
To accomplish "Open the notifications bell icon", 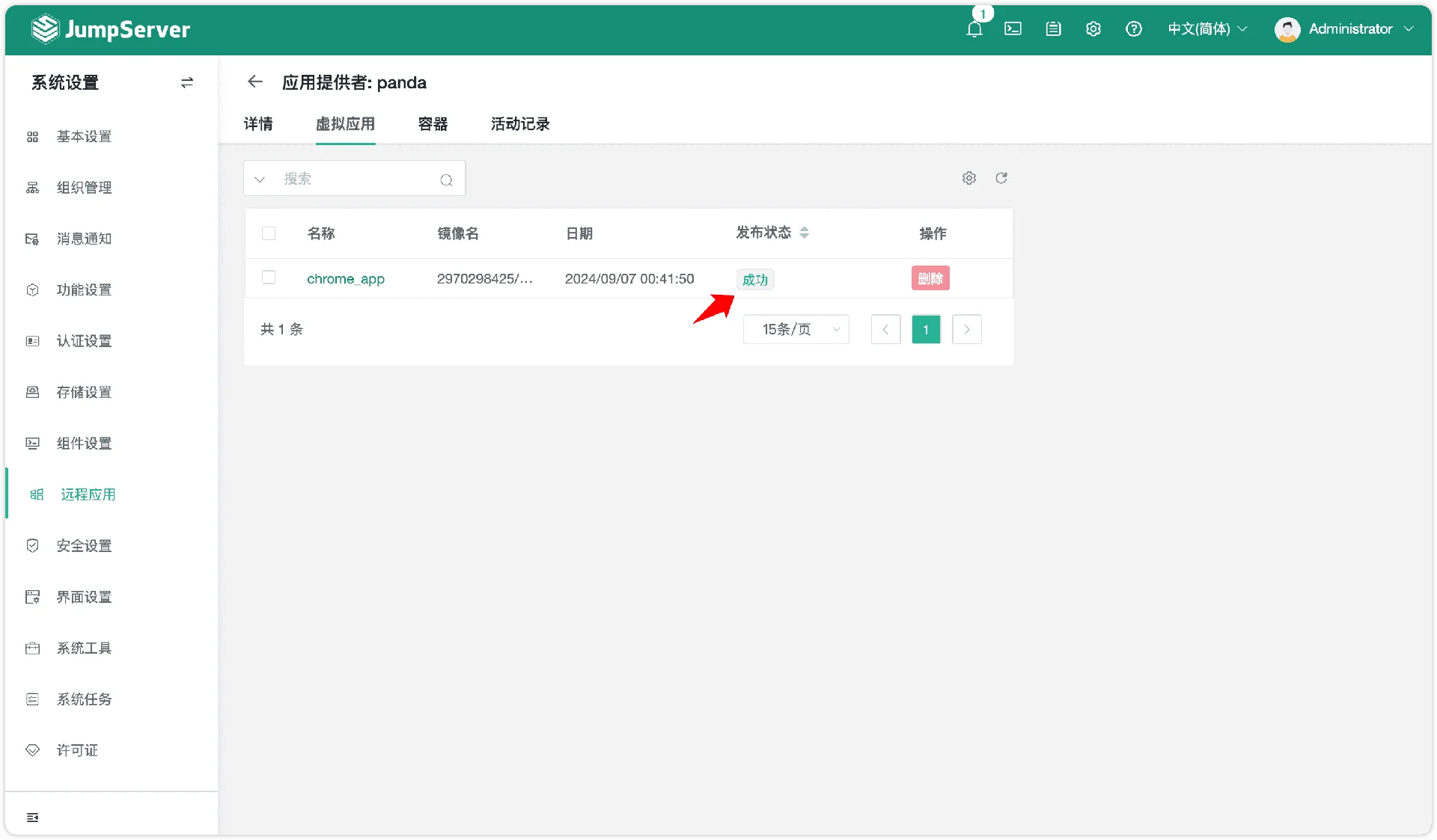I will tap(974, 29).
